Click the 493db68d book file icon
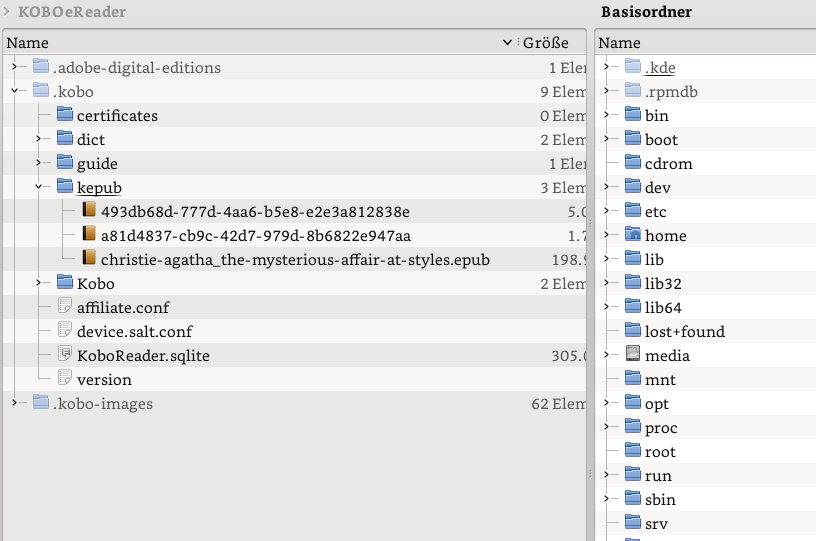The image size is (816, 541). (x=89, y=211)
